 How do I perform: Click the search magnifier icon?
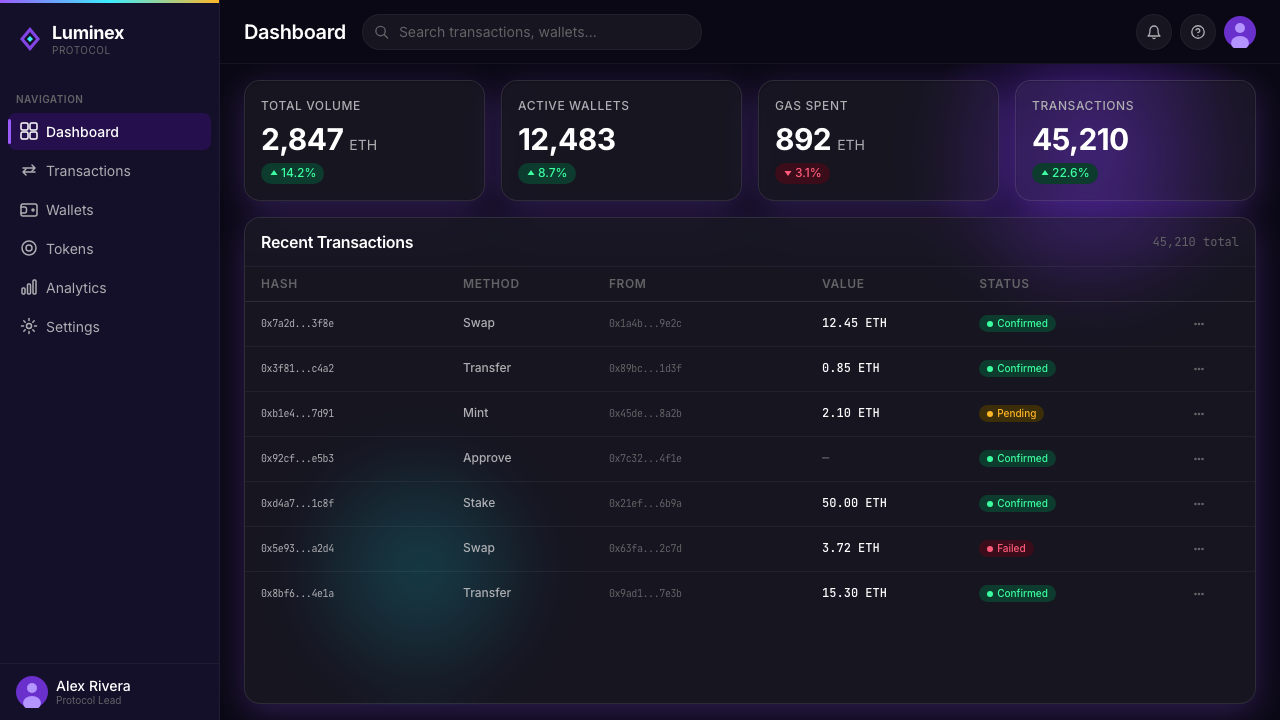click(x=381, y=32)
